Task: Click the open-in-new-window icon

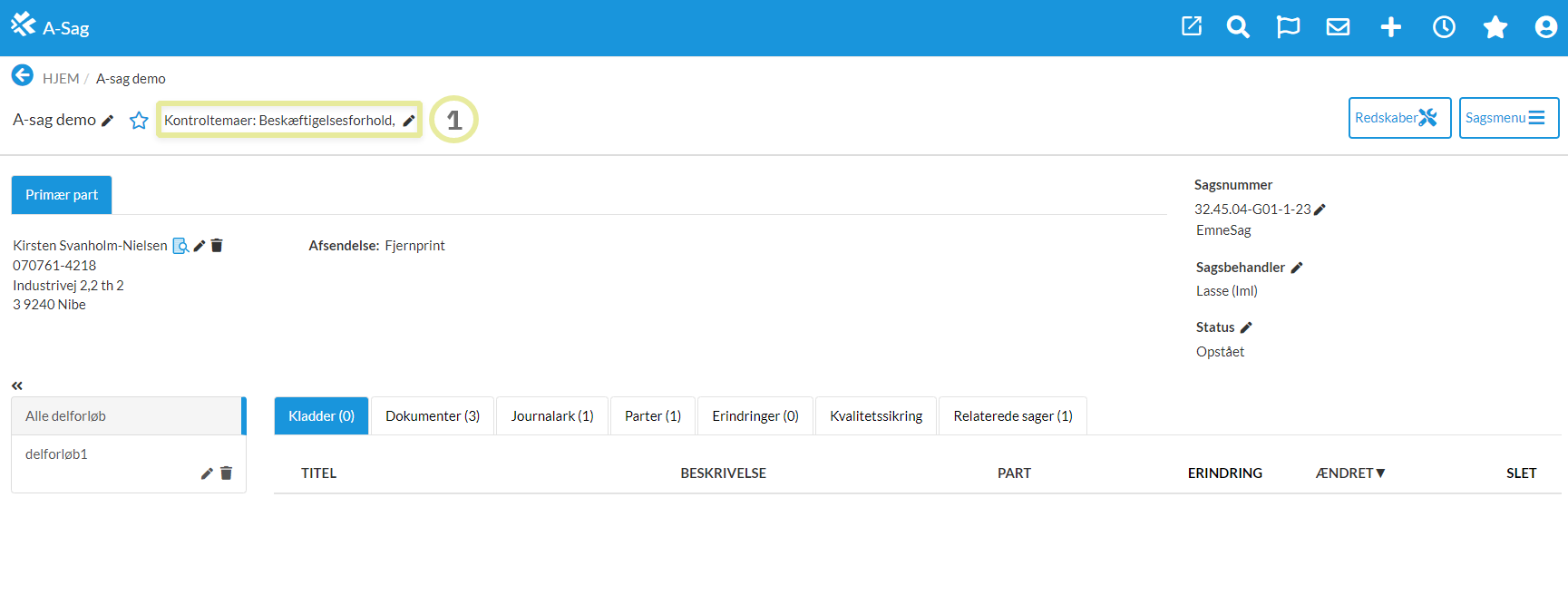Action: tap(1192, 26)
